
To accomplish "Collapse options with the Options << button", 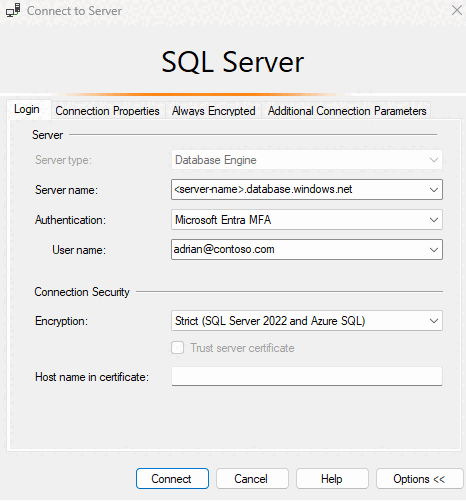I will pos(420,479).
